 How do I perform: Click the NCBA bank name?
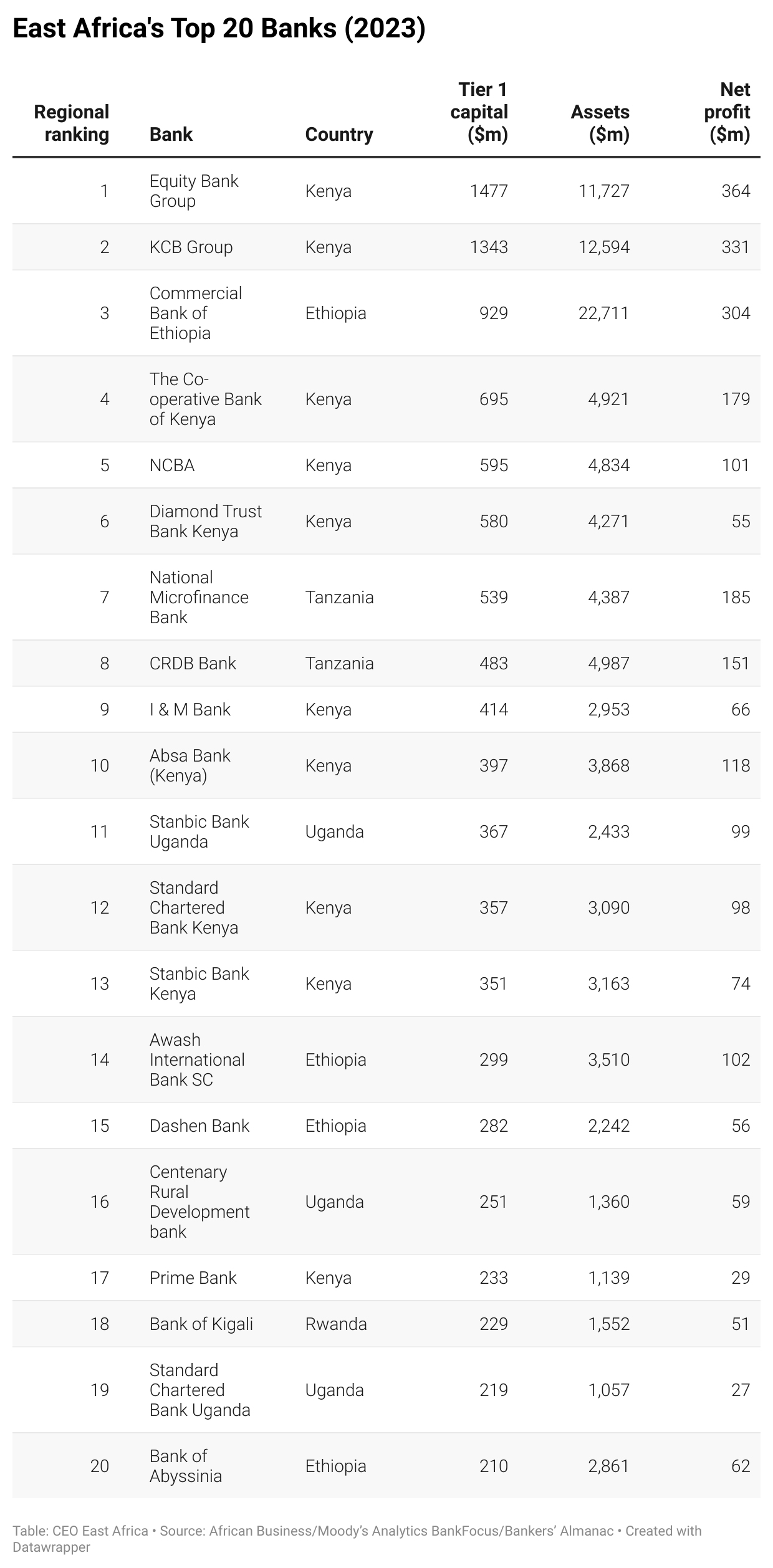click(x=172, y=465)
